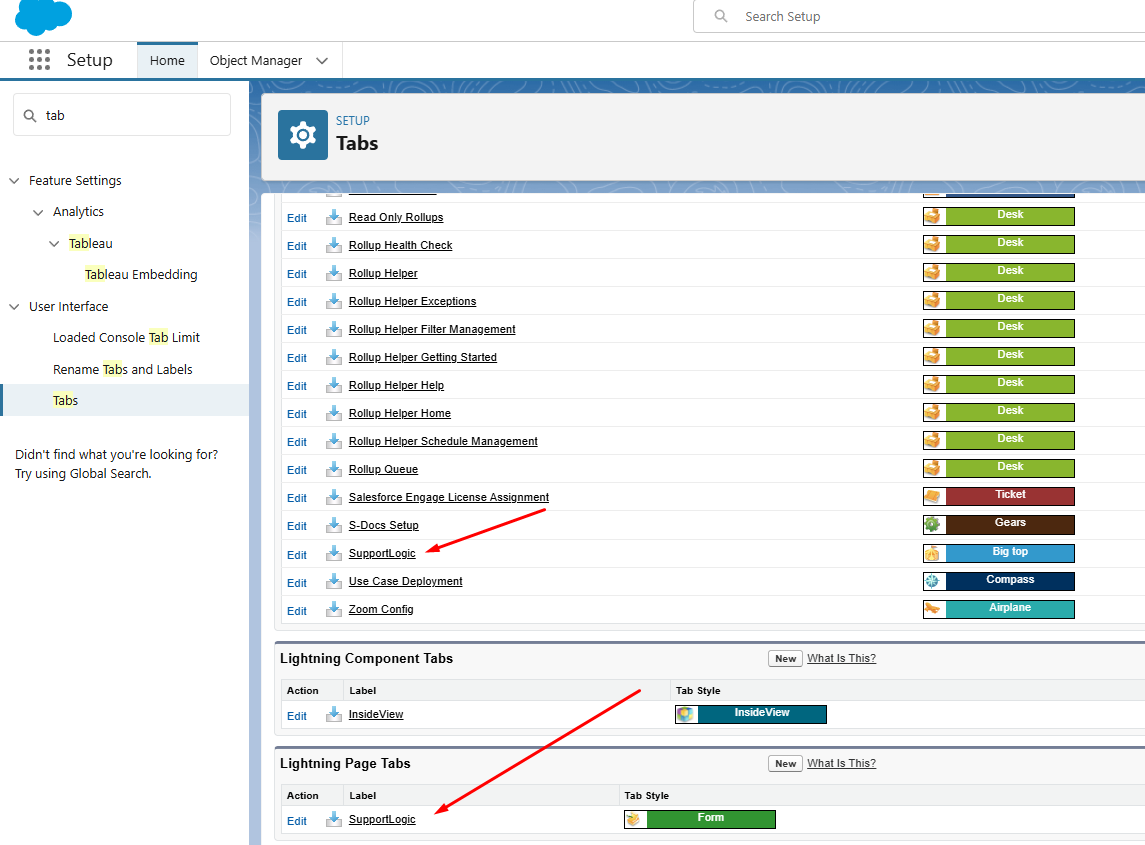The width and height of the screenshot is (1145, 845).
Task: Open What Is This for Lightning Component Tabs
Action: point(841,658)
